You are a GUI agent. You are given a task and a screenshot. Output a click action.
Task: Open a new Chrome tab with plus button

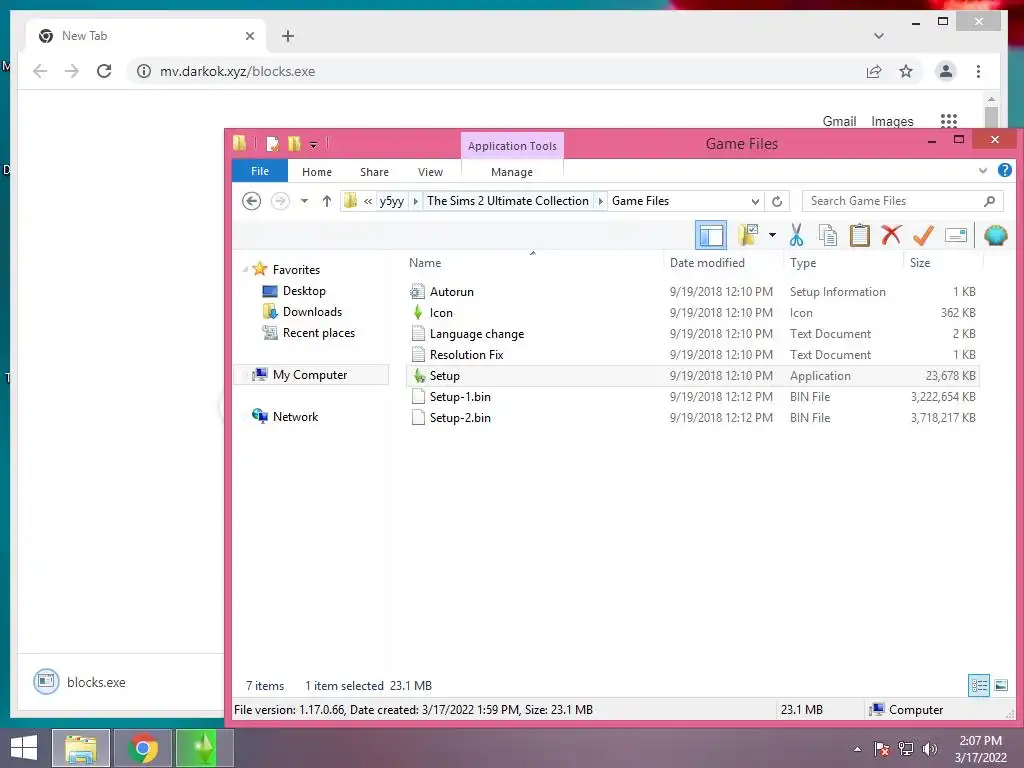(x=288, y=36)
